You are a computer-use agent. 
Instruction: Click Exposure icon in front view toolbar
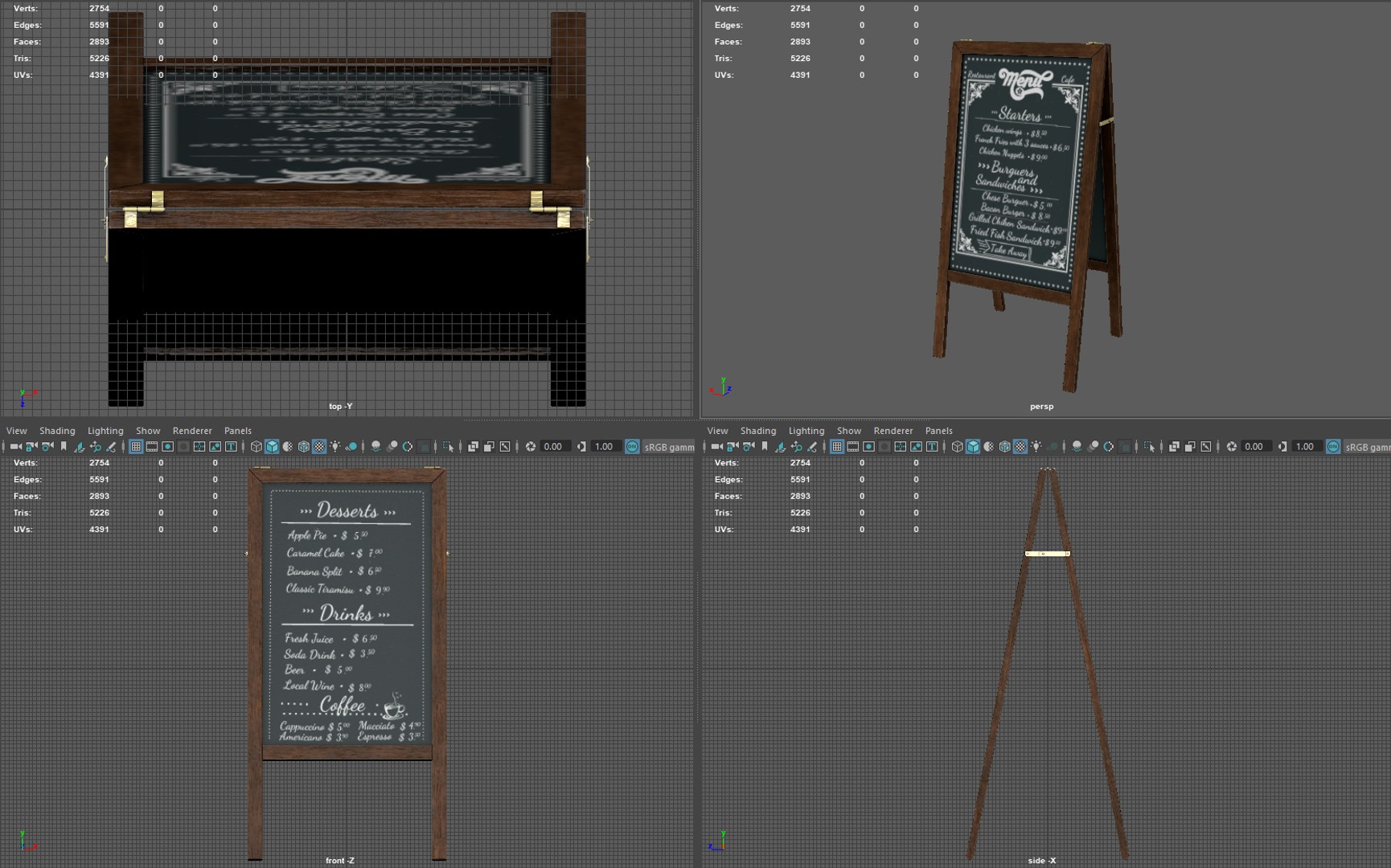[x=531, y=447]
